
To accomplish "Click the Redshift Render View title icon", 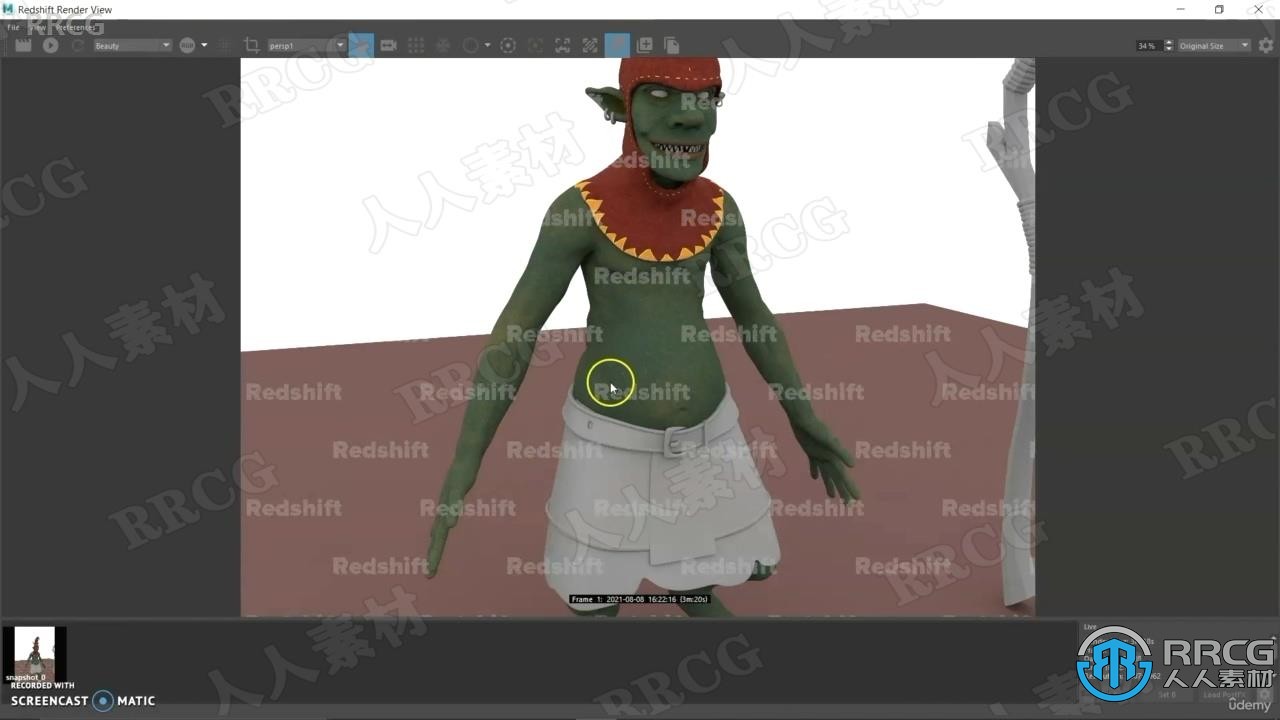I will 9,9.
